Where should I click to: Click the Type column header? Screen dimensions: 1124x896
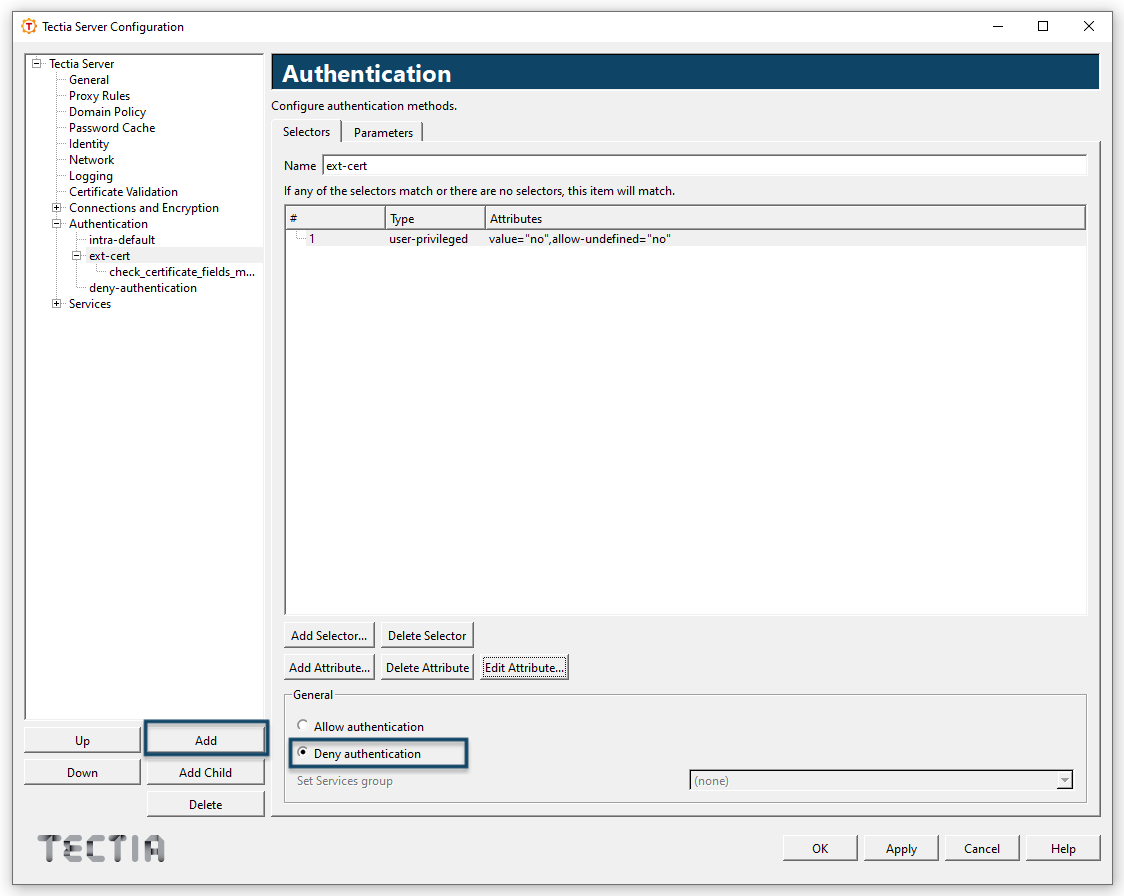pos(435,218)
